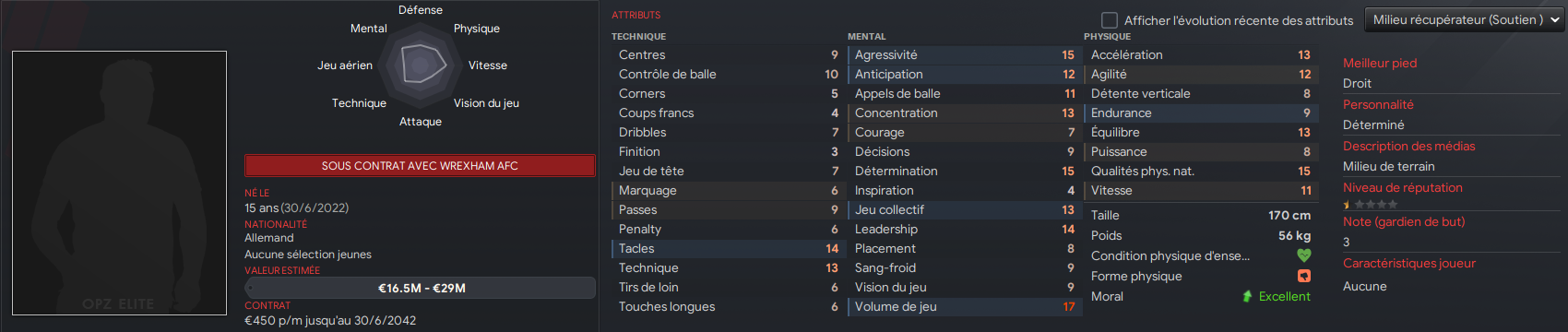The image size is (1568, 332).
Task: Click the Caractéristiques joueur link
Action: tap(1408, 263)
